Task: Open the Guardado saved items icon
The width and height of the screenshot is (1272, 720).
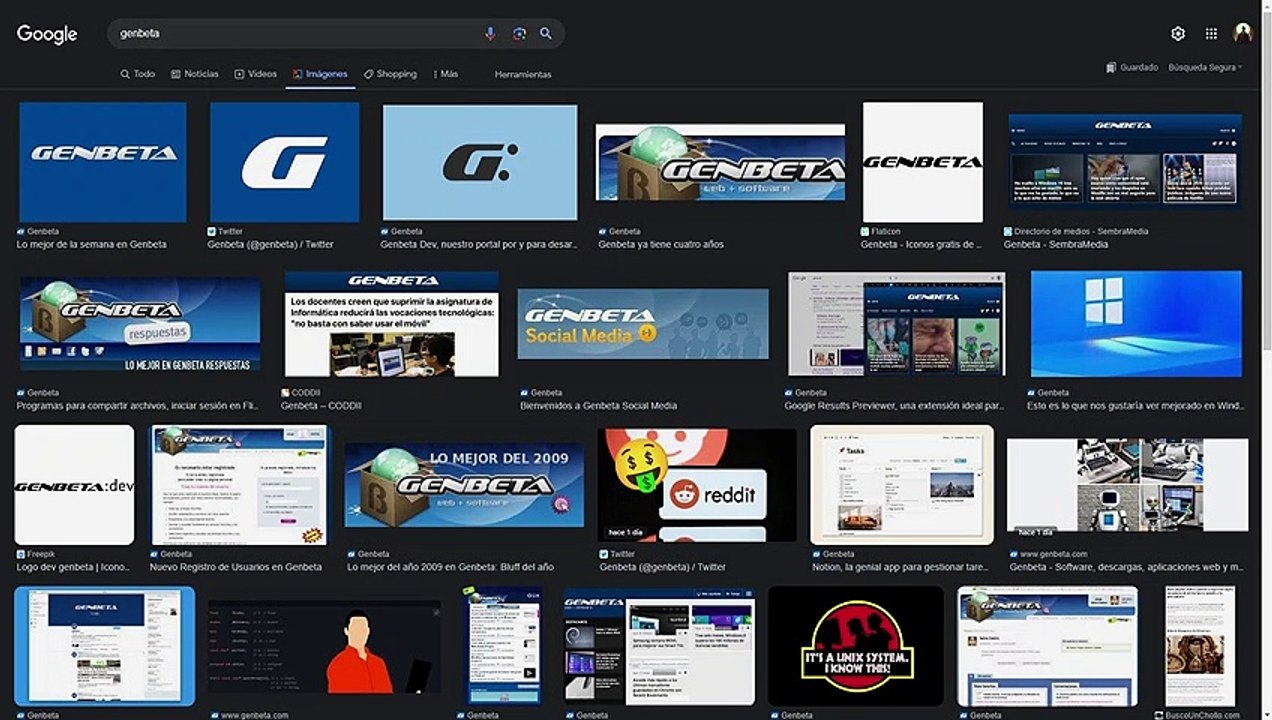Action: click(x=1111, y=67)
